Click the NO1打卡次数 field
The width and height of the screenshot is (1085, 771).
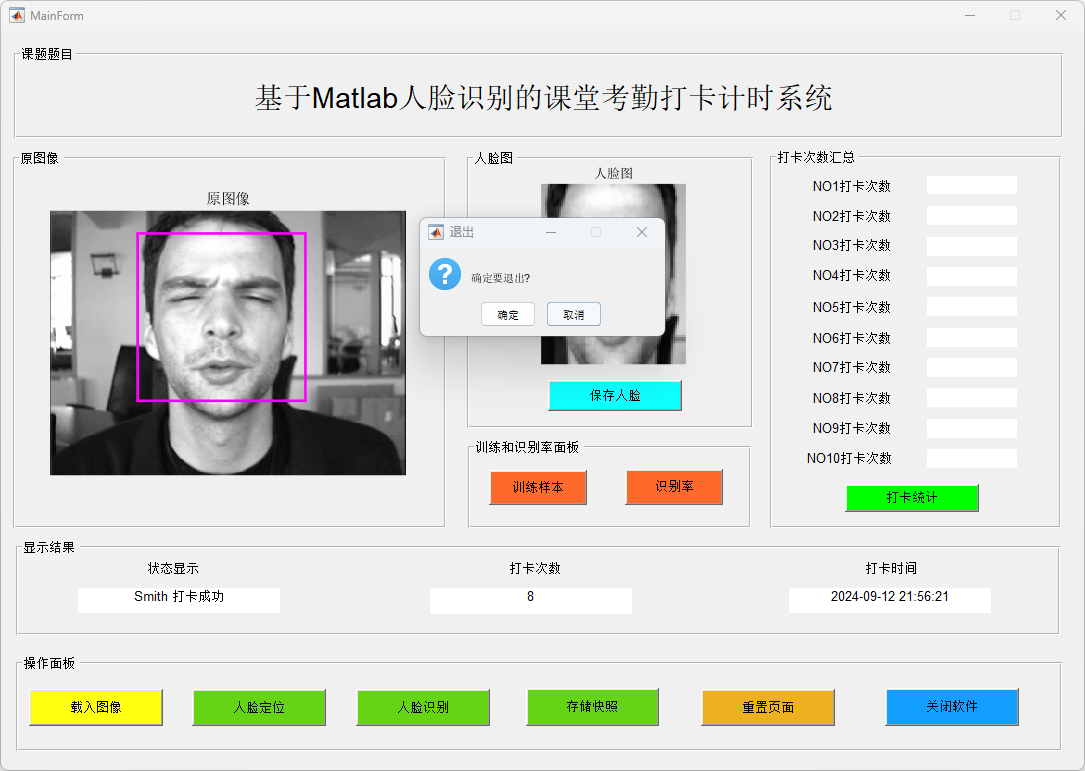pyautogui.click(x=972, y=185)
